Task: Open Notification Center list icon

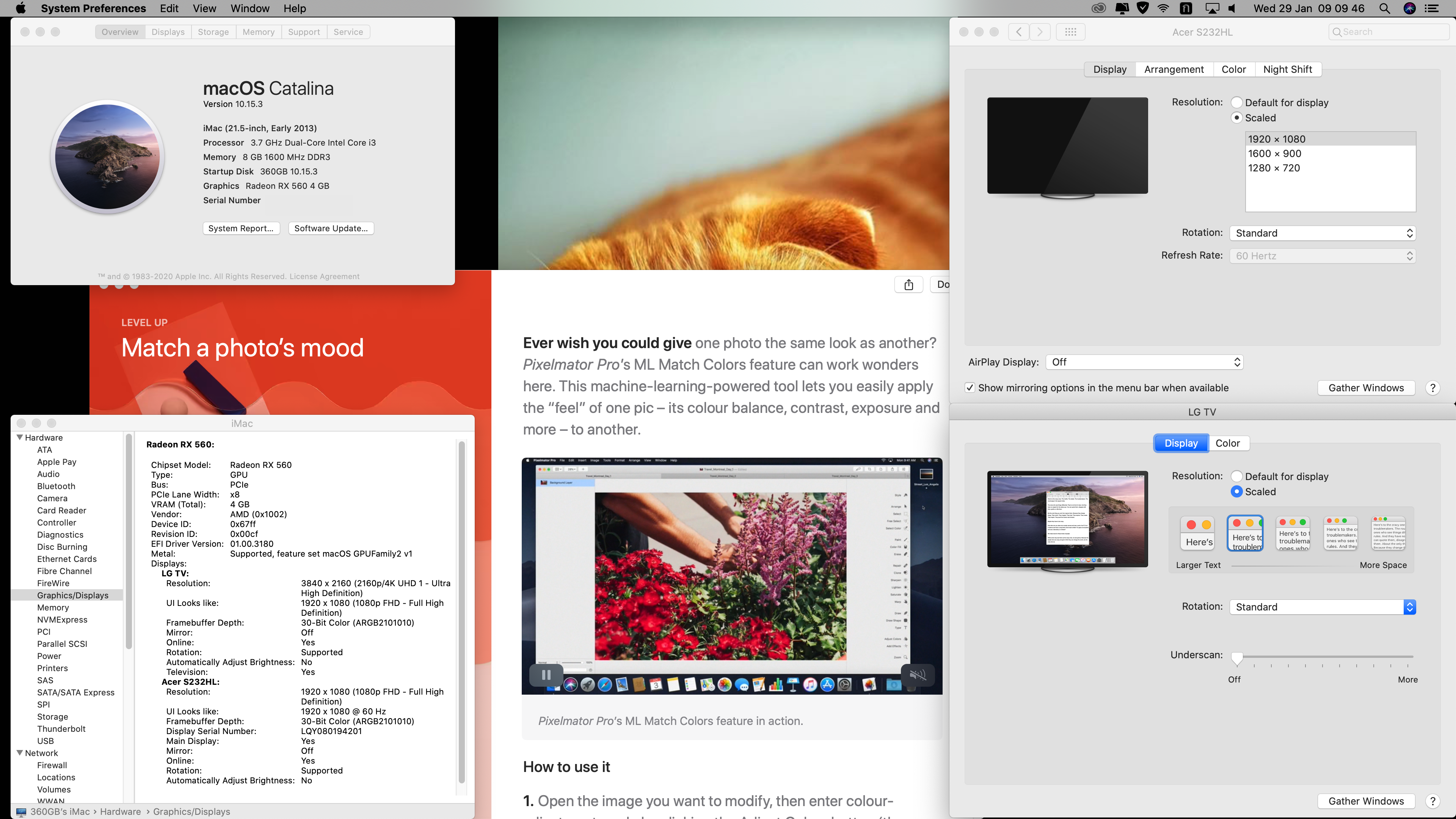Action: click(x=1432, y=8)
